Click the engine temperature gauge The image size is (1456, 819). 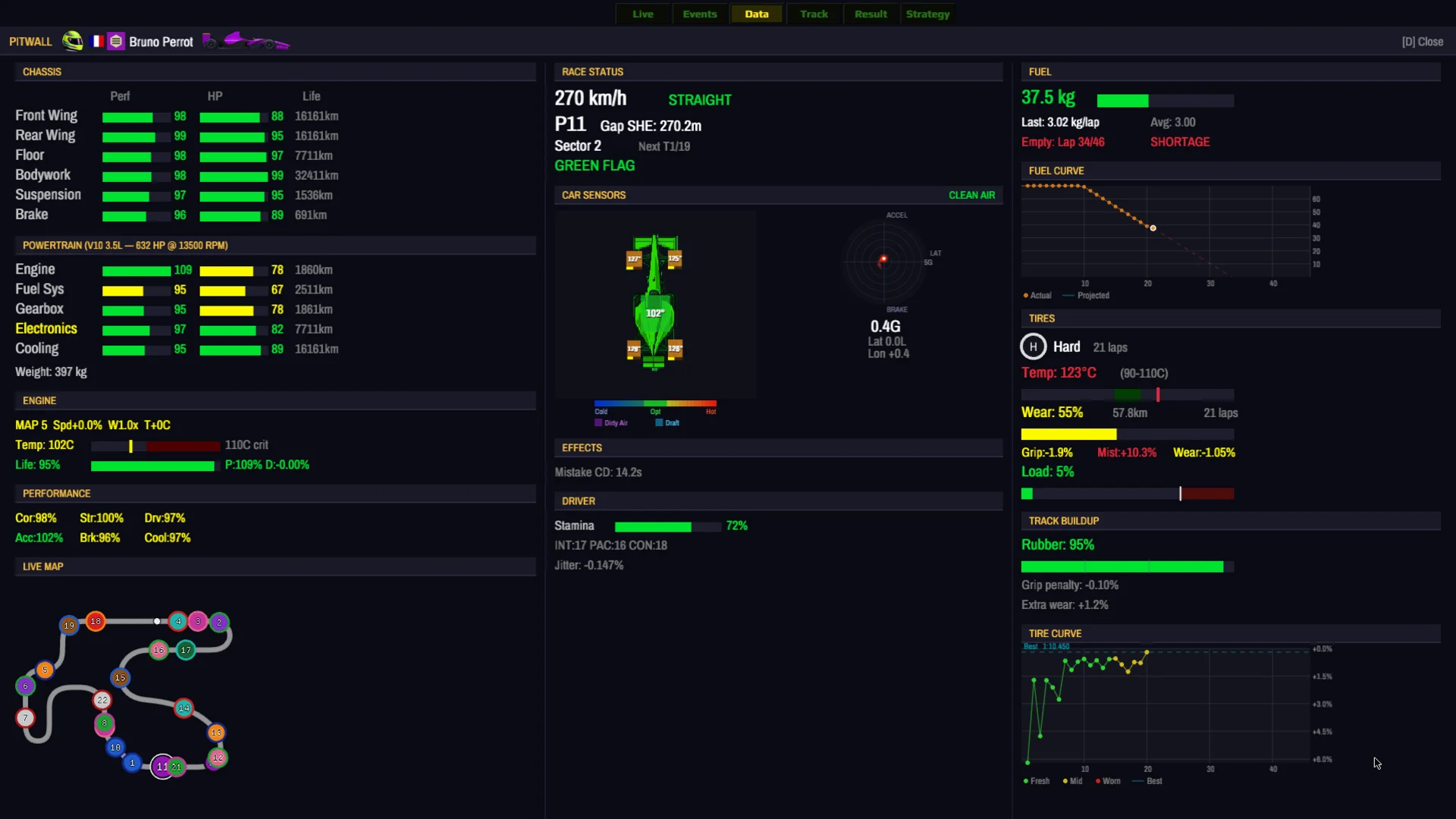[x=155, y=446]
